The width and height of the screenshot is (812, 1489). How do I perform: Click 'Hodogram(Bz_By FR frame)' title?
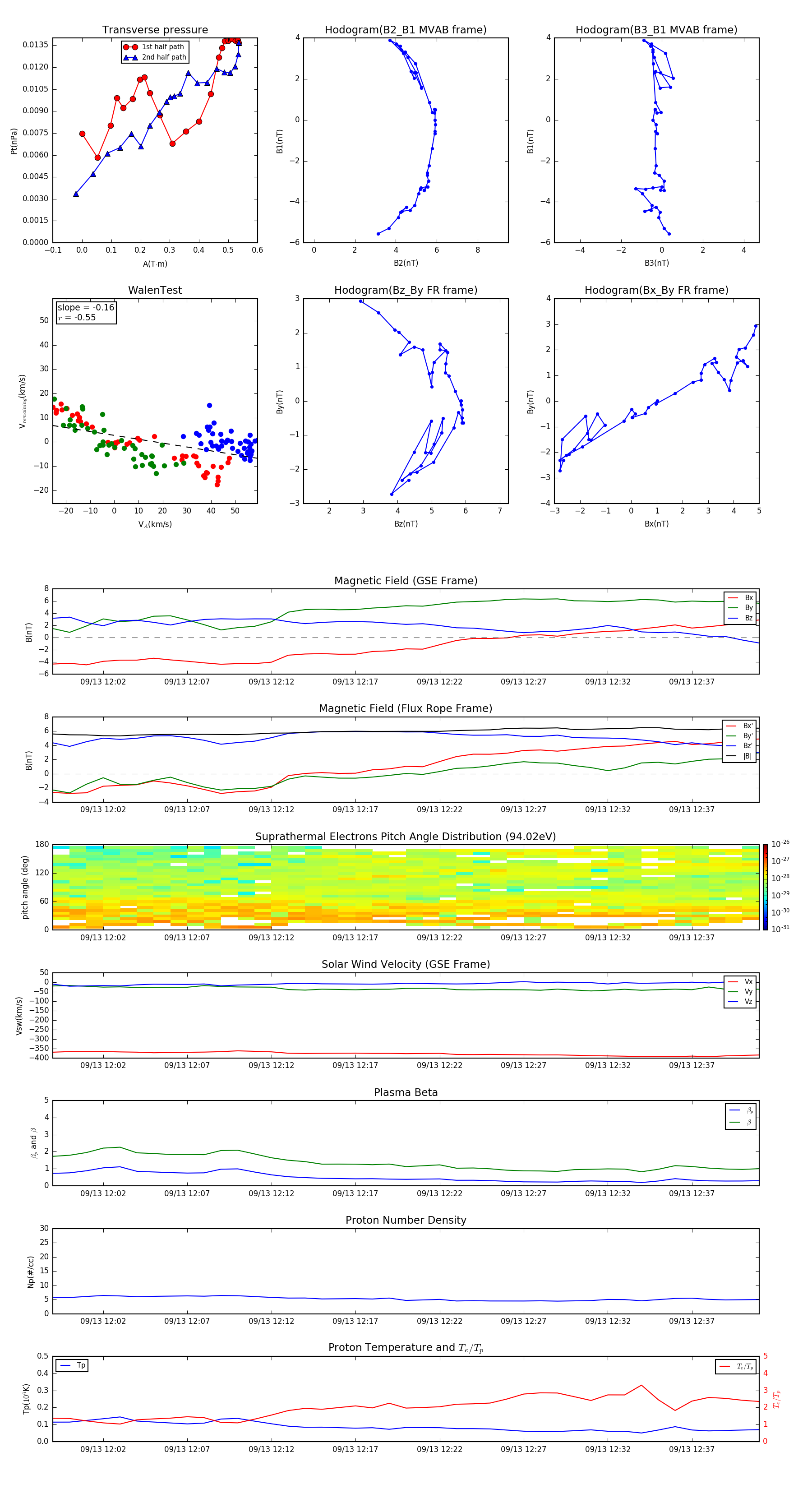(406, 290)
